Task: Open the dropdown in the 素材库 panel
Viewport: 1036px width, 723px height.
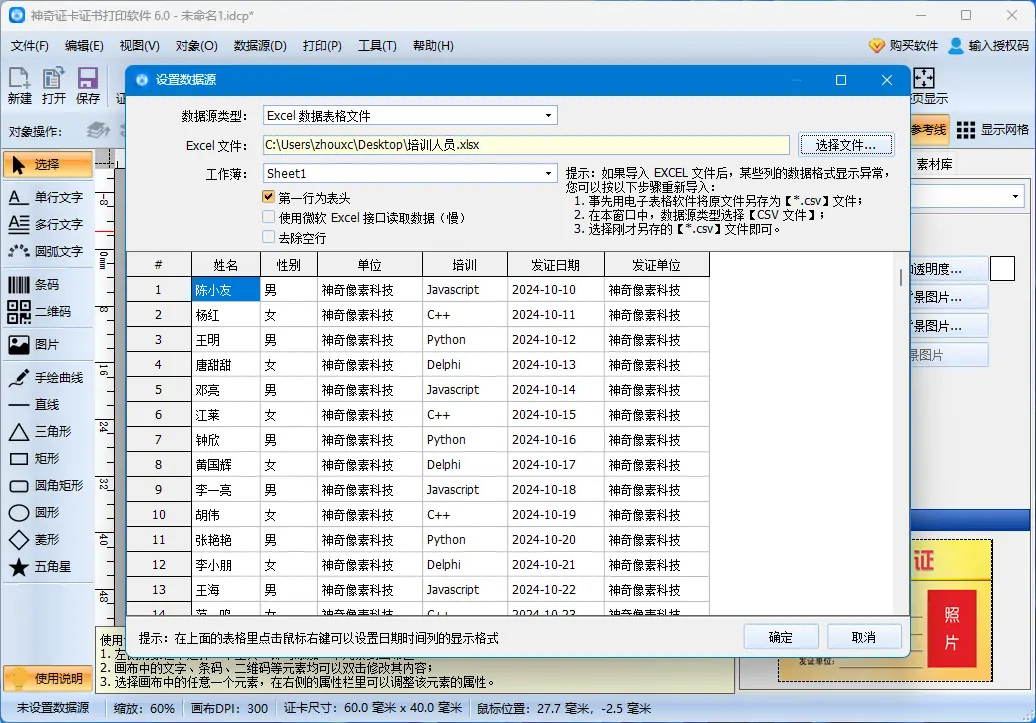Action: tap(1017, 196)
